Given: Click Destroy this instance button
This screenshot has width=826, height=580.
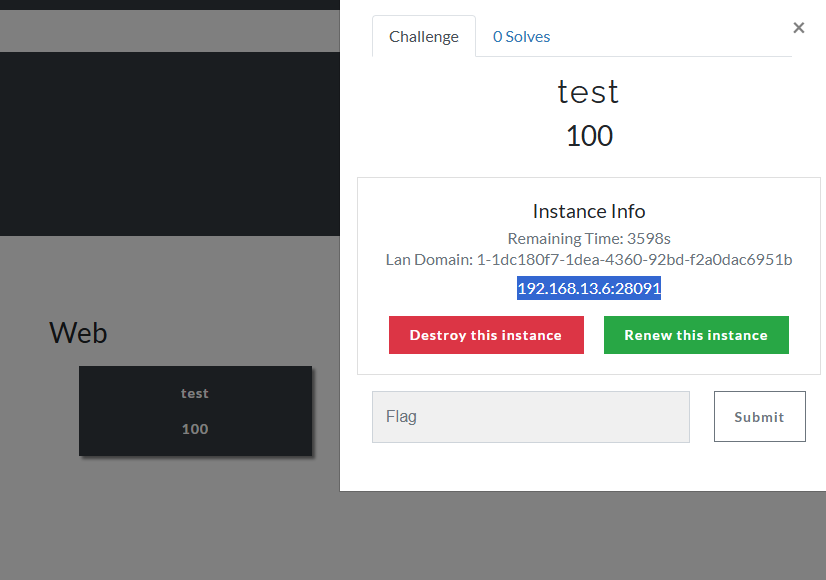Looking at the screenshot, I should 486,335.
